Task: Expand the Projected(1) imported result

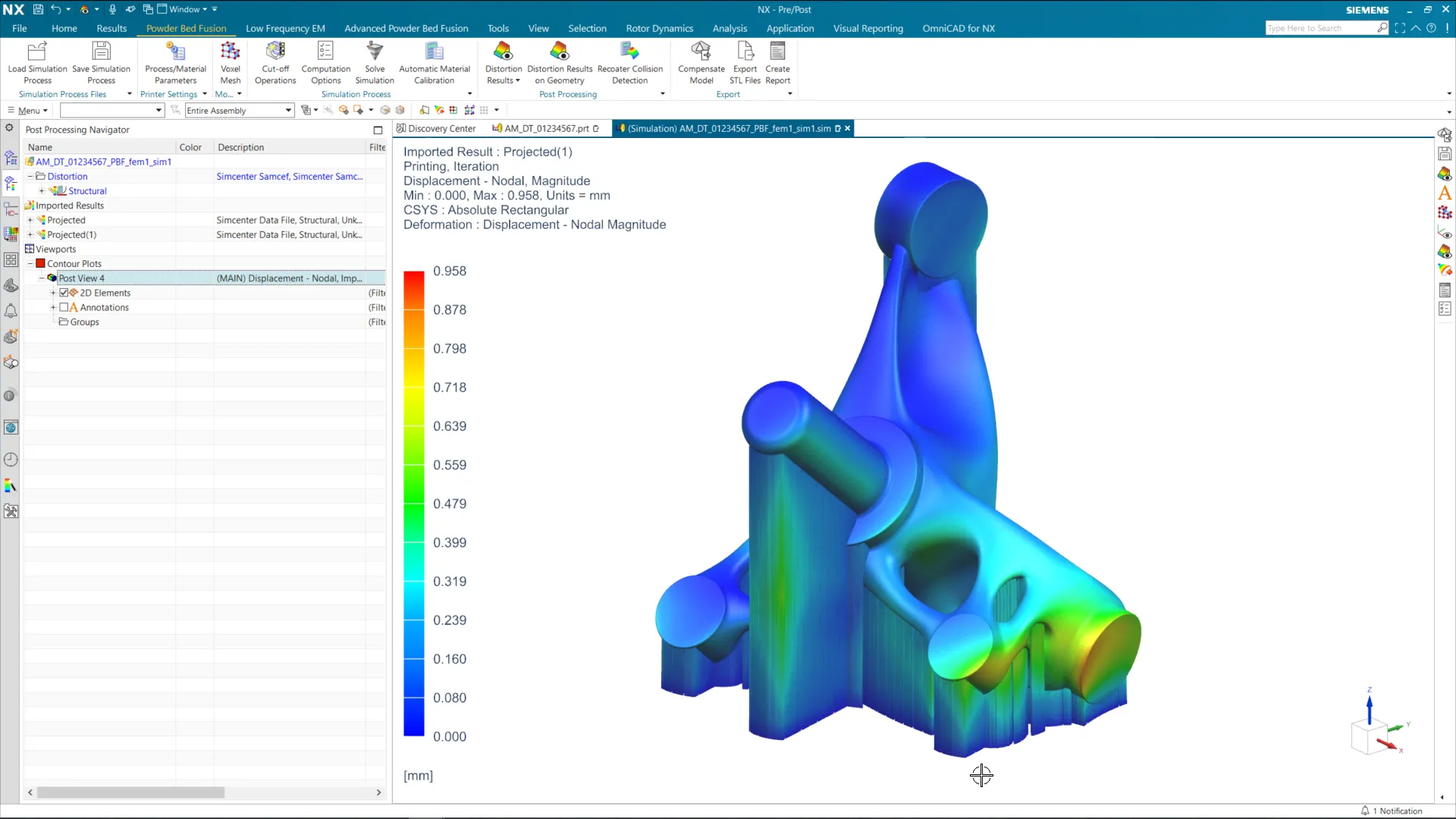Action: (x=30, y=235)
